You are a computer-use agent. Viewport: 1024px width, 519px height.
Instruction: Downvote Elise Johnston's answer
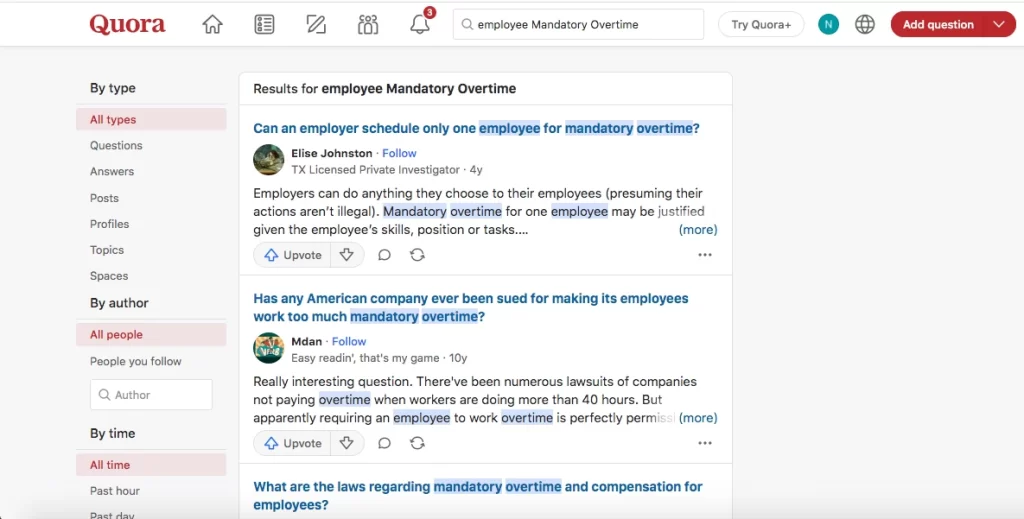[x=347, y=255]
